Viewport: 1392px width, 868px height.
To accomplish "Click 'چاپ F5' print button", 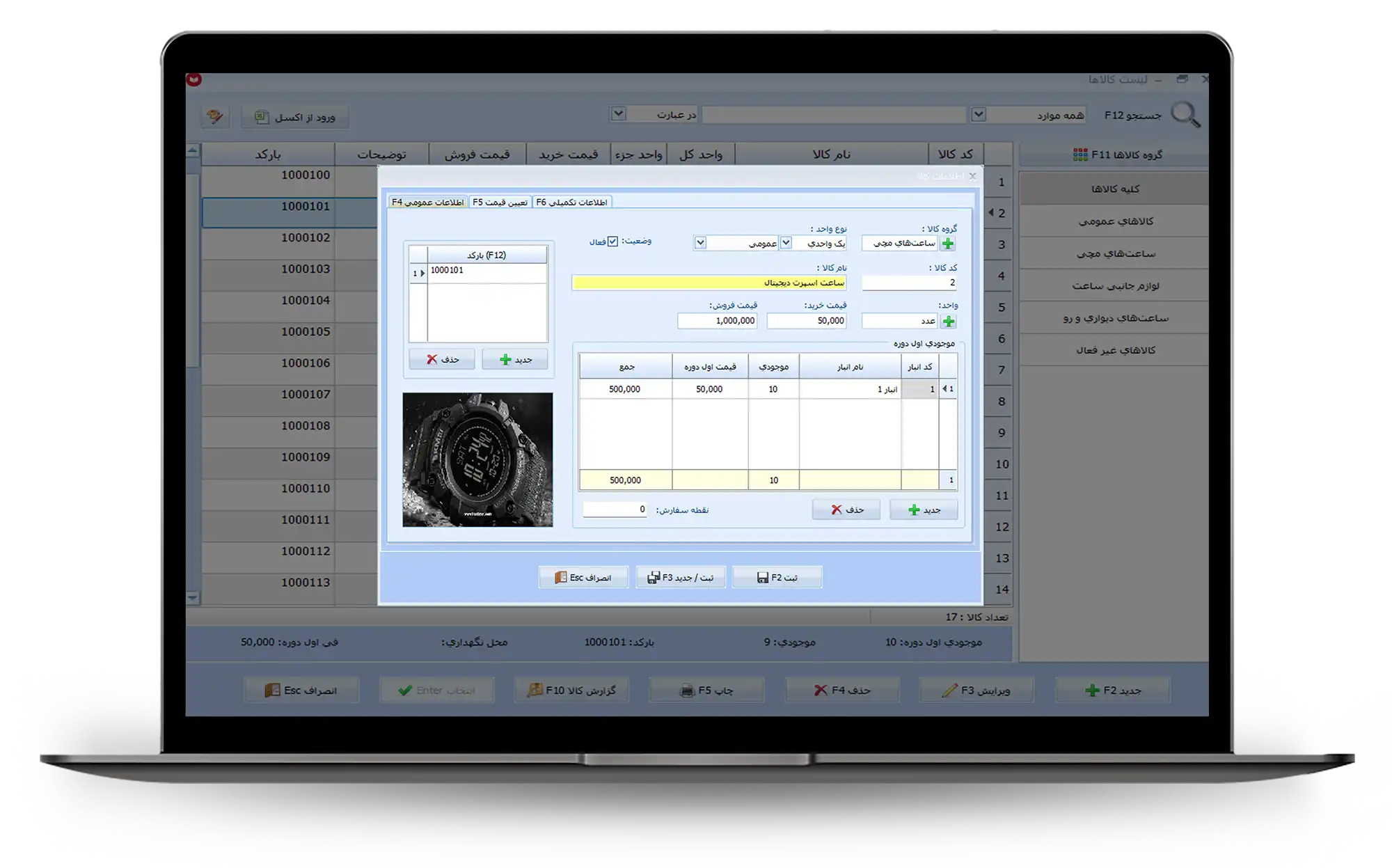I will coord(706,691).
